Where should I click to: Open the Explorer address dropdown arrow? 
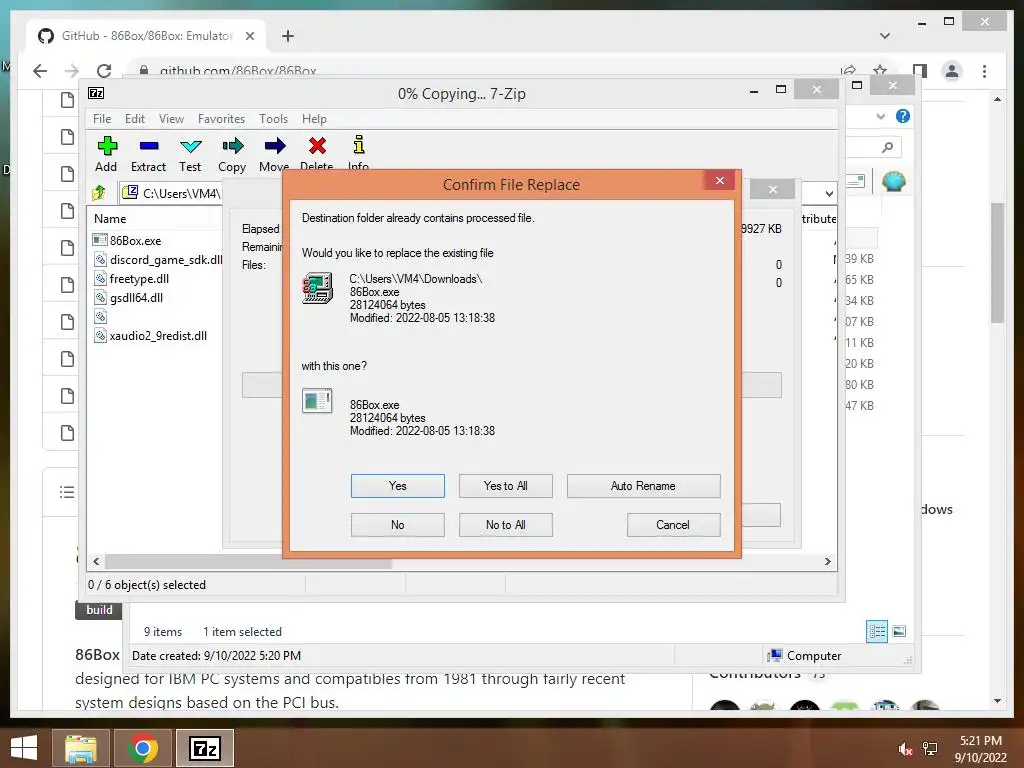click(829, 193)
